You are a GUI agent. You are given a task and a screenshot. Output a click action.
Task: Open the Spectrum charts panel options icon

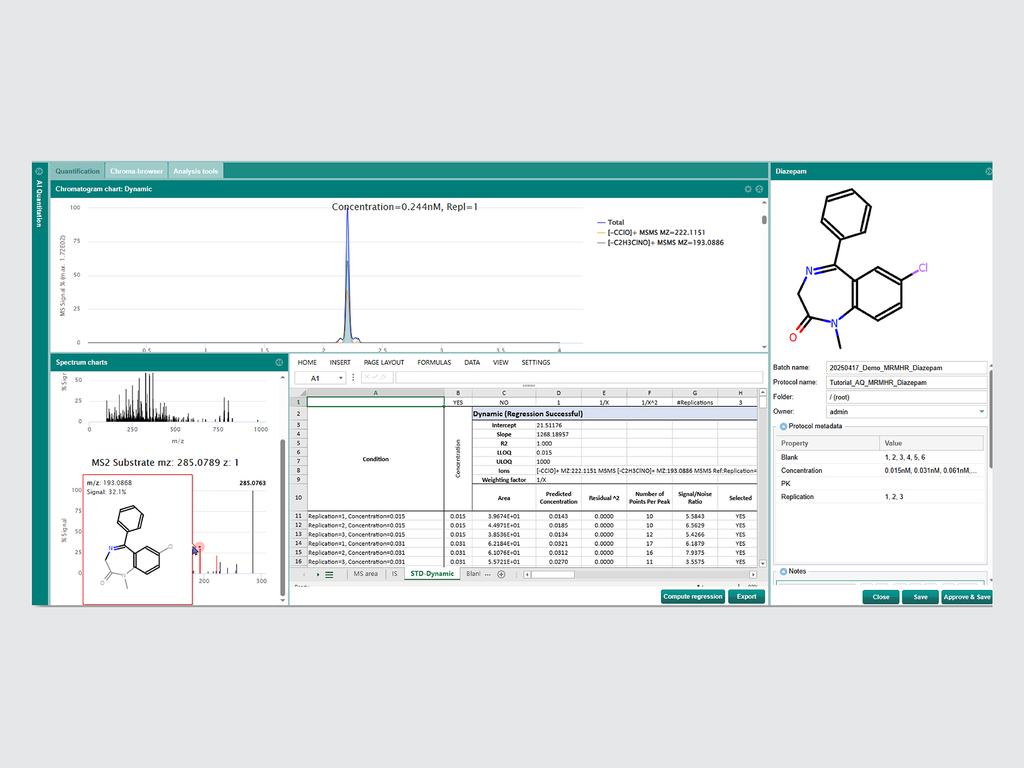[x=279, y=363]
